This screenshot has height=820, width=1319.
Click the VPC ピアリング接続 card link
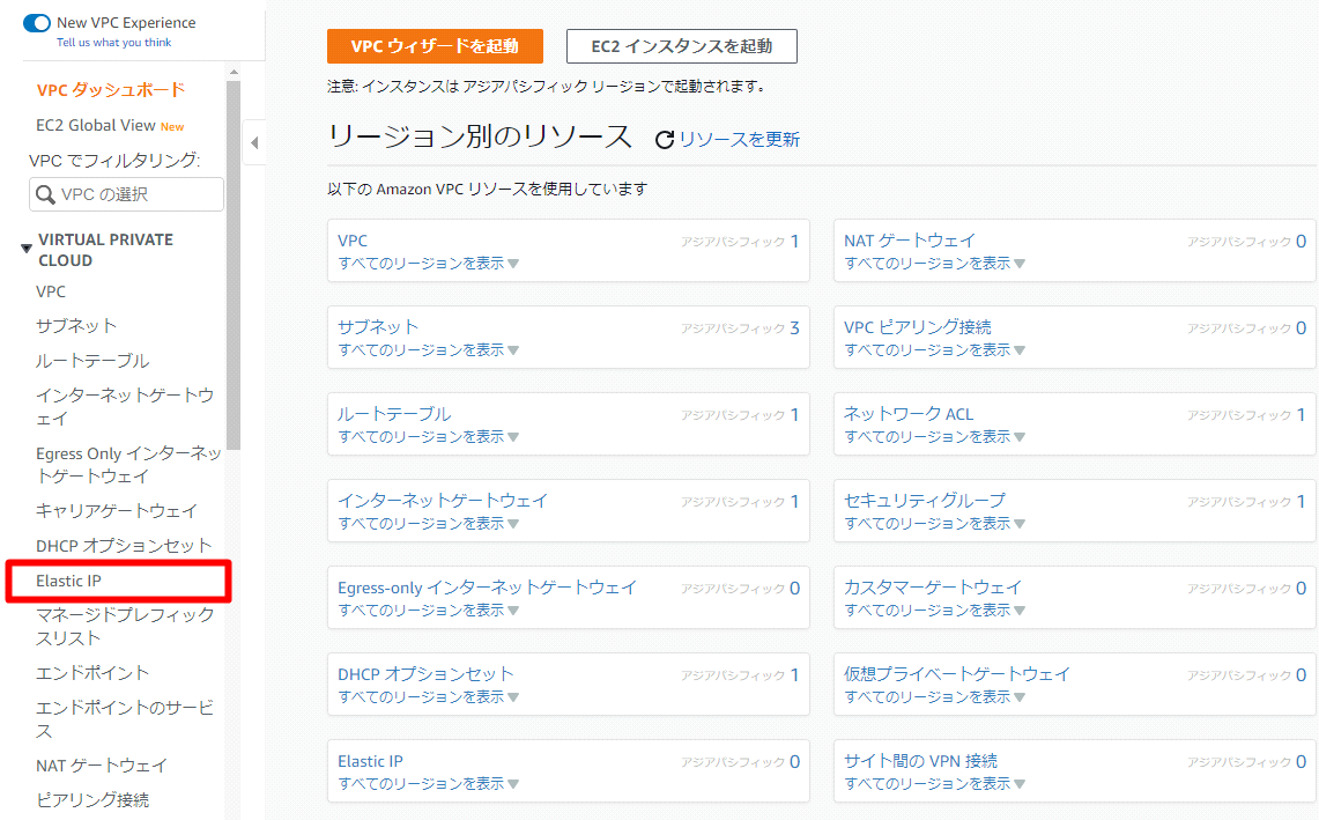[918, 327]
